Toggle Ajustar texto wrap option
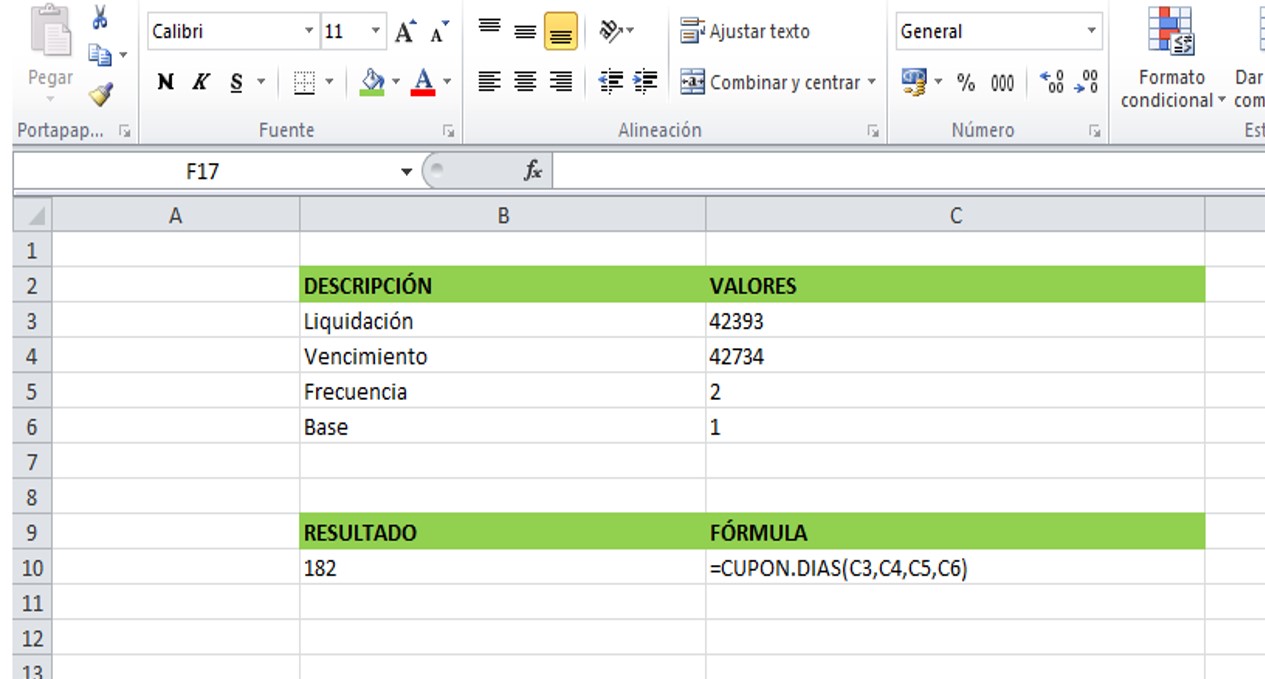Screen dimensions: 1265x679 pyautogui.click(x=745, y=32)
